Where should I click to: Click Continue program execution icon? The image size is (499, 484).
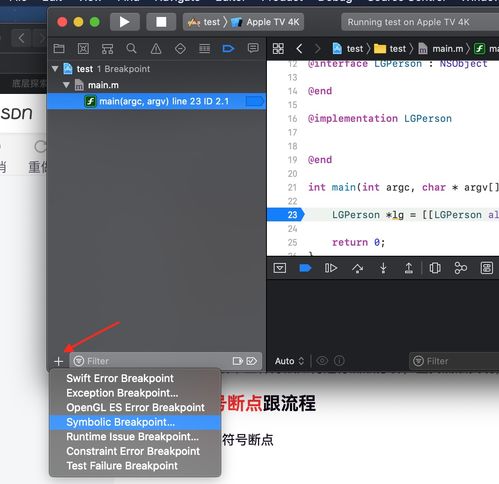coord(331,268)
